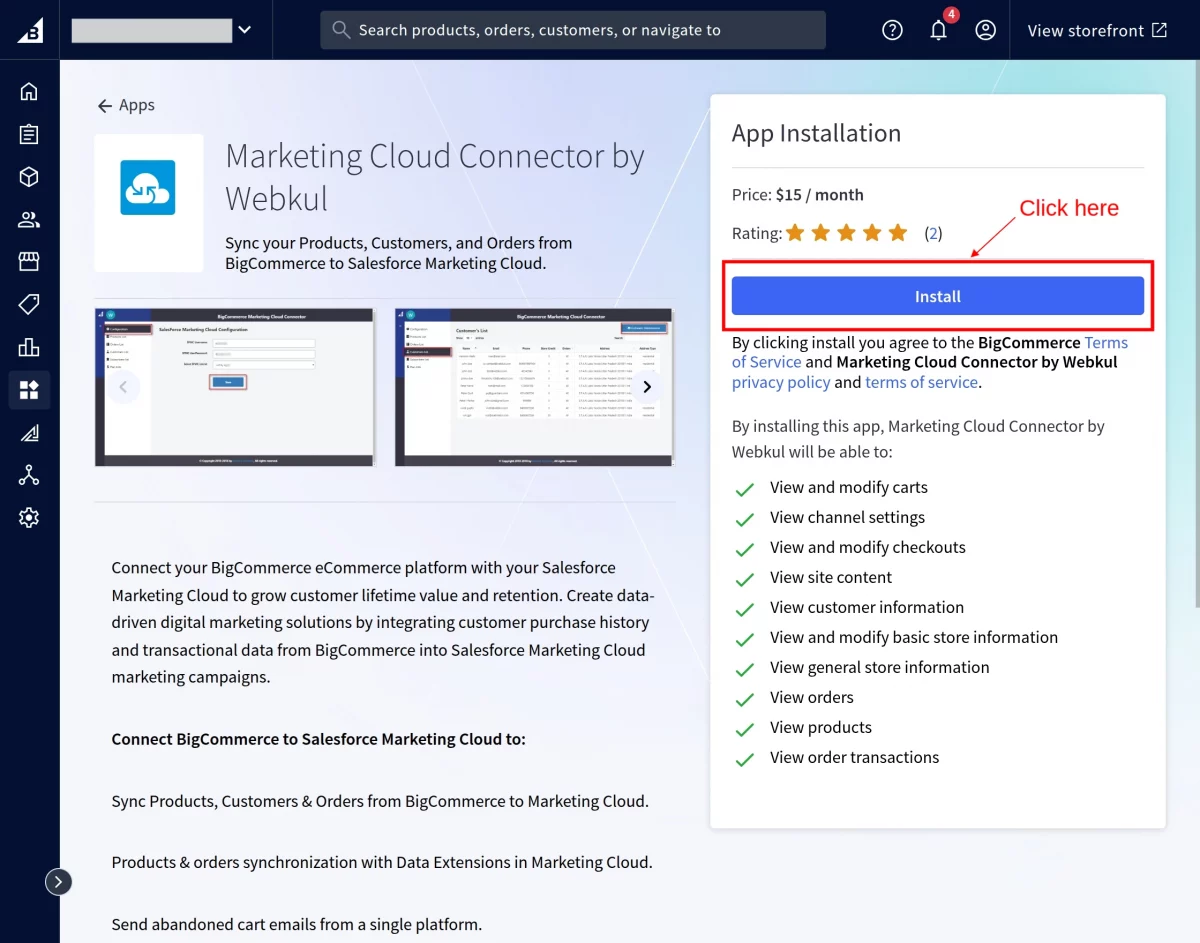The width and height of the screenshot is (1200, 943).
Task: Open the hierarchy nodes icon in sidebar
Action: (x=29, y=475)
